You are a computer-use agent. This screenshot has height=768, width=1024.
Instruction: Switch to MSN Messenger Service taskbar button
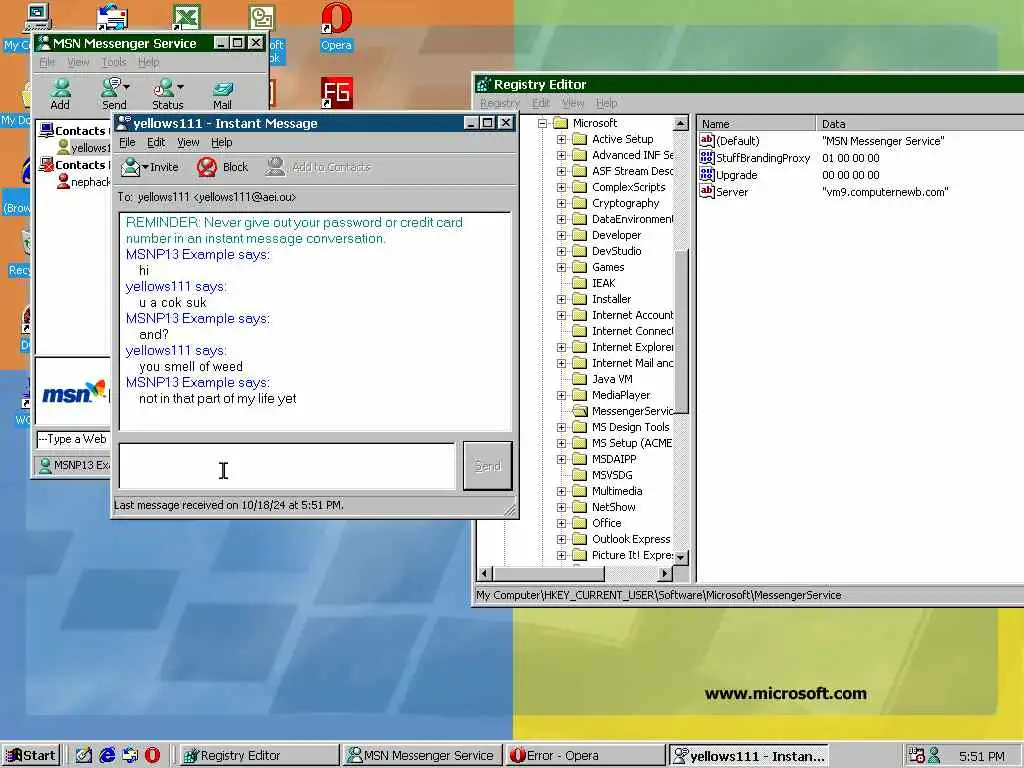pos(422,756)
